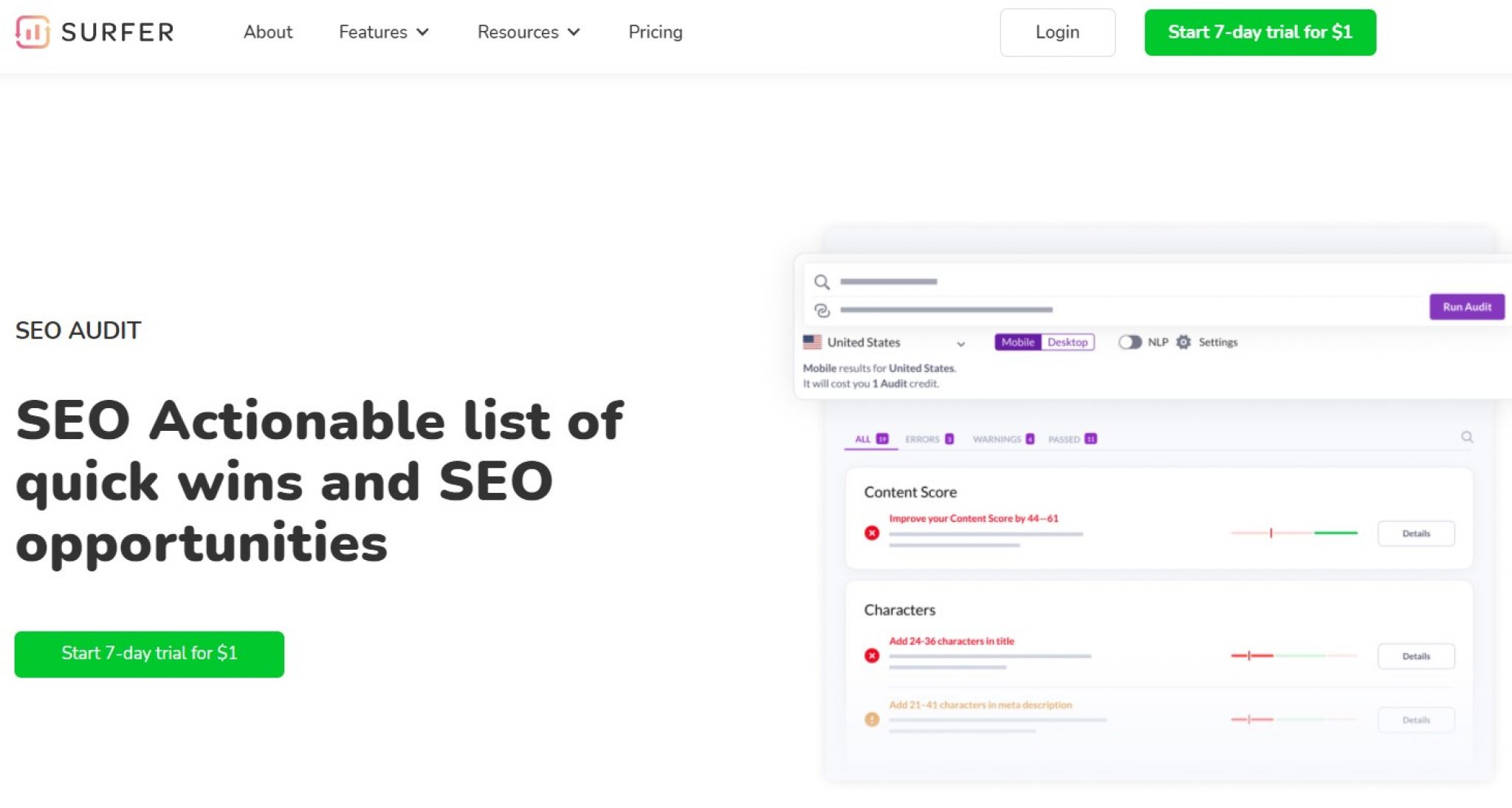Click the Run Audit button
The height and width of the screenshot is (808, 1512).
click(x=1467, y=306)
